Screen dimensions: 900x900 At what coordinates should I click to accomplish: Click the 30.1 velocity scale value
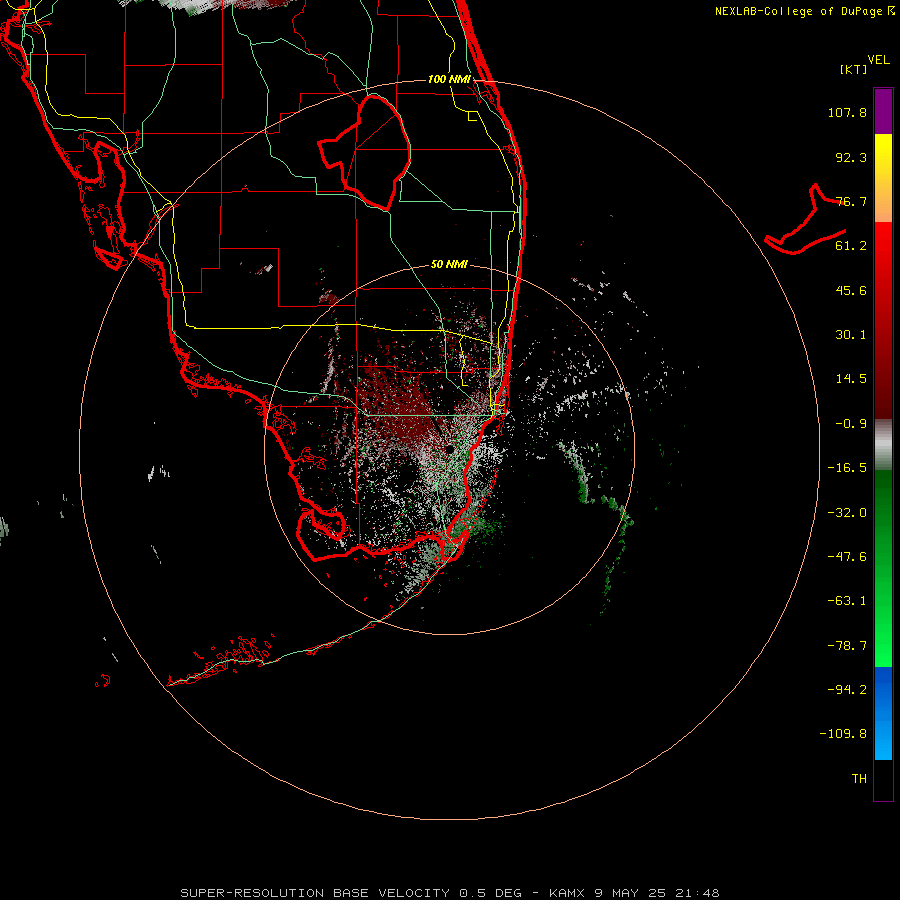pos(851,335)
